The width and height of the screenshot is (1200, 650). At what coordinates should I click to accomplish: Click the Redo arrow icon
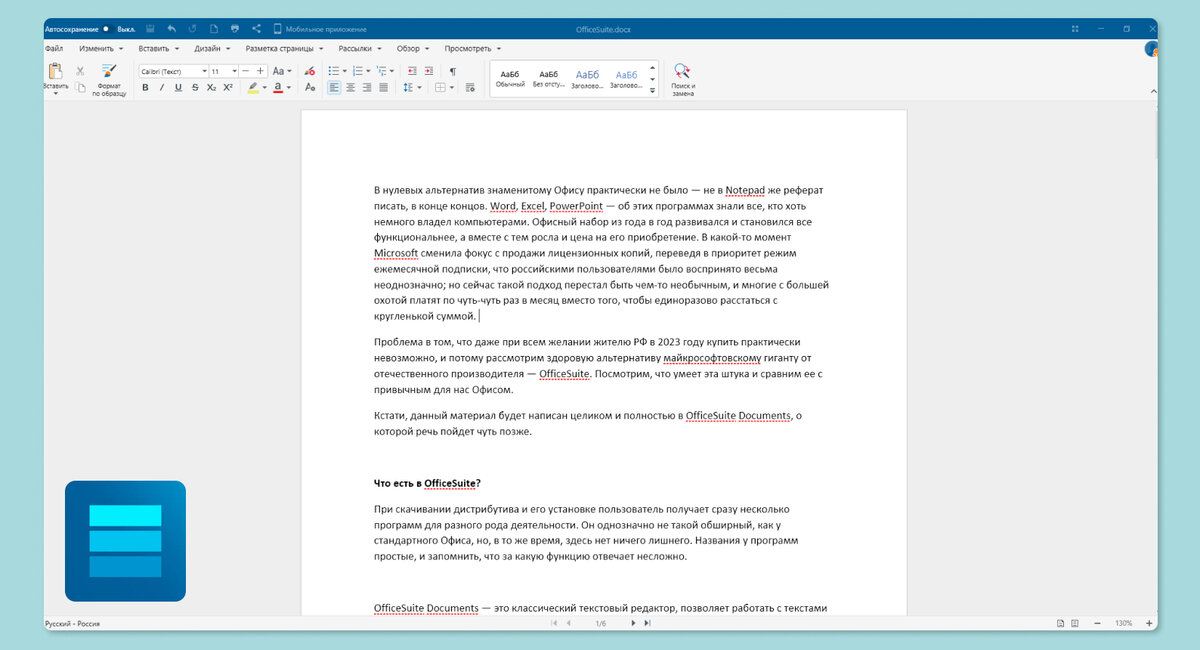tap(192, 29)
